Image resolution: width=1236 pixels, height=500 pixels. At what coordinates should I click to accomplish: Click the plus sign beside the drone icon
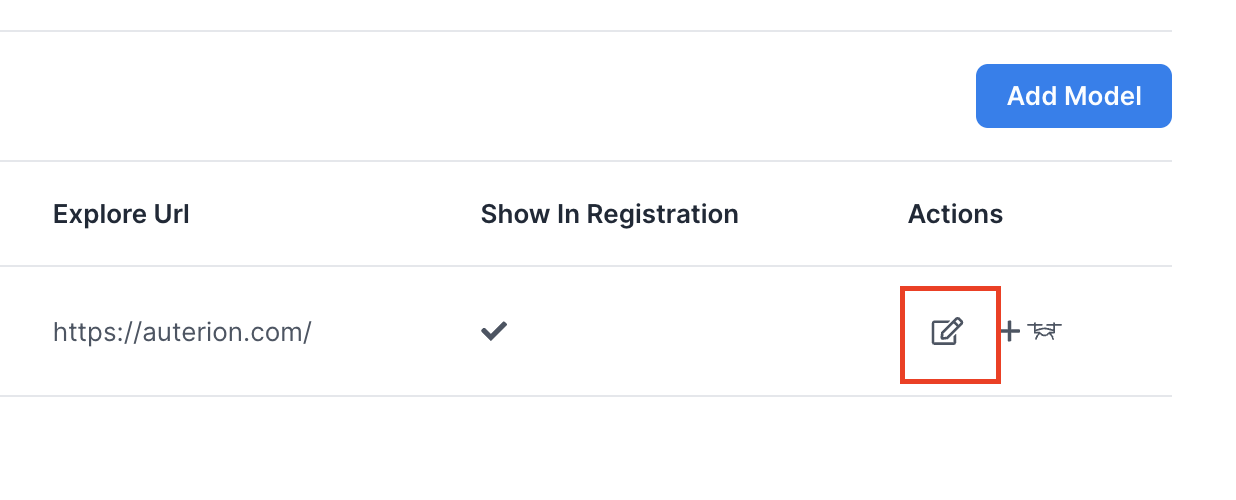[1010, 332]
